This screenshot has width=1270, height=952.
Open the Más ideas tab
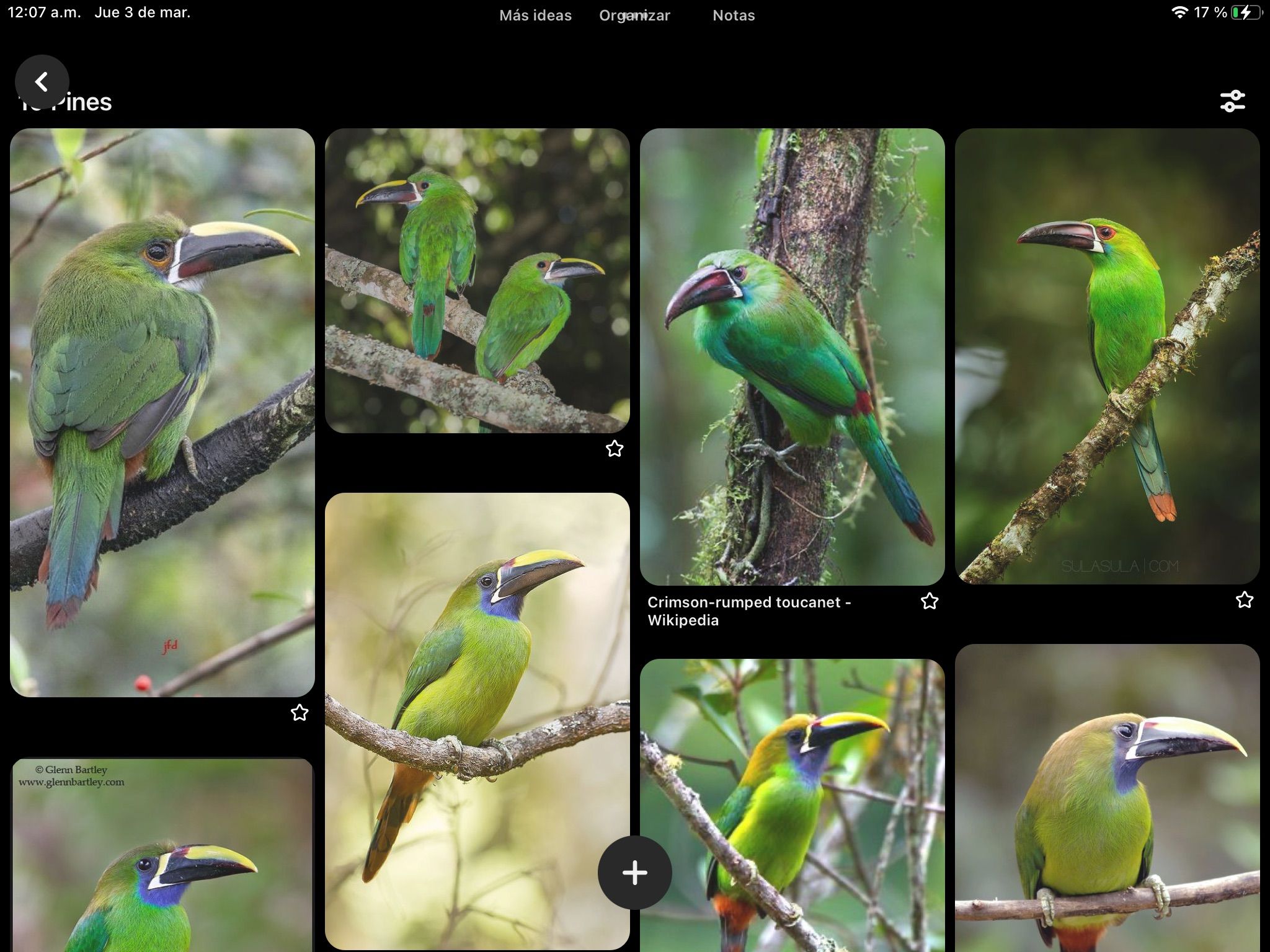(535, 15)
